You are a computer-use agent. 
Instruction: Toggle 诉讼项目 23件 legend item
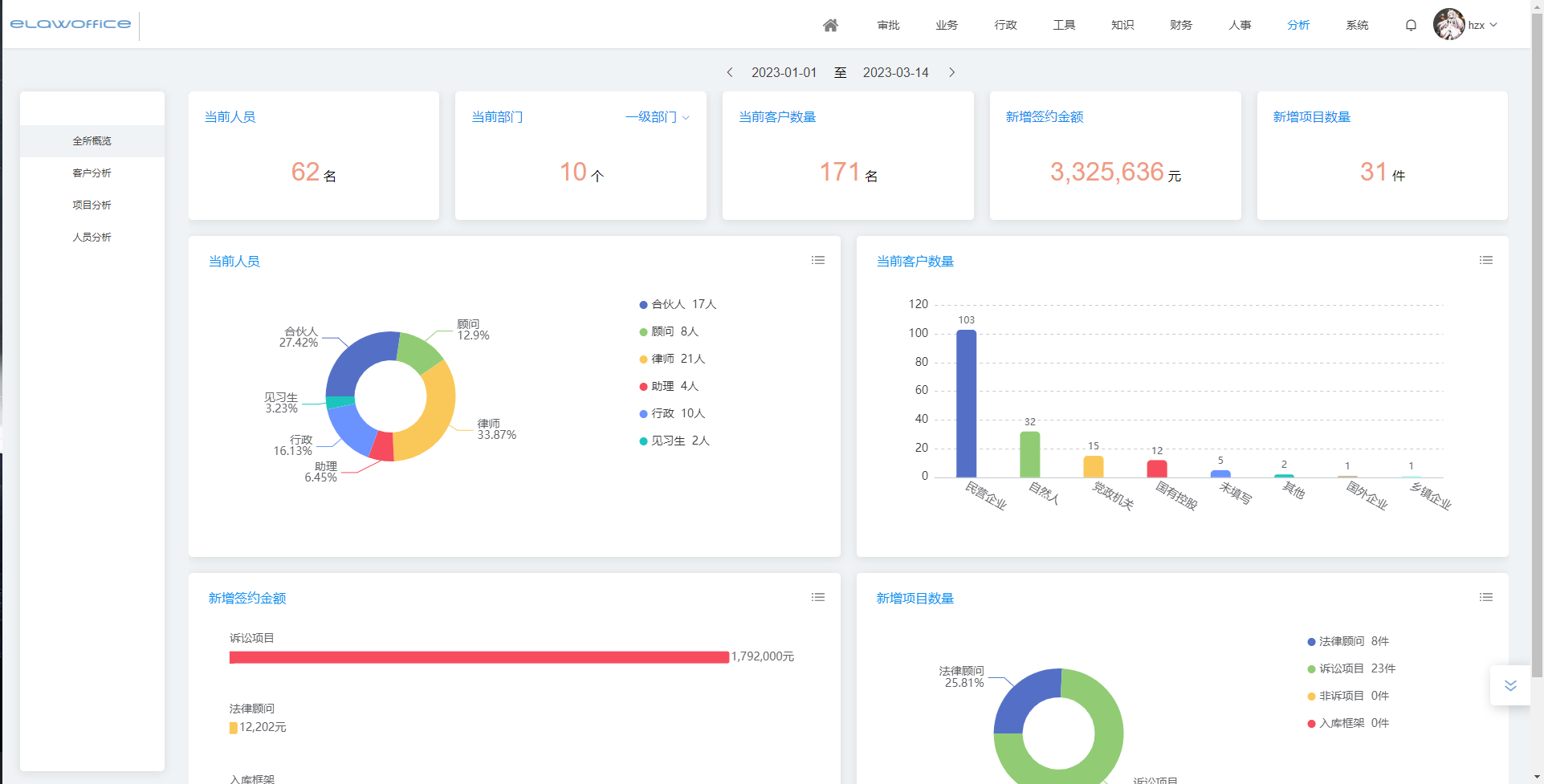(x=1351, y=668)
